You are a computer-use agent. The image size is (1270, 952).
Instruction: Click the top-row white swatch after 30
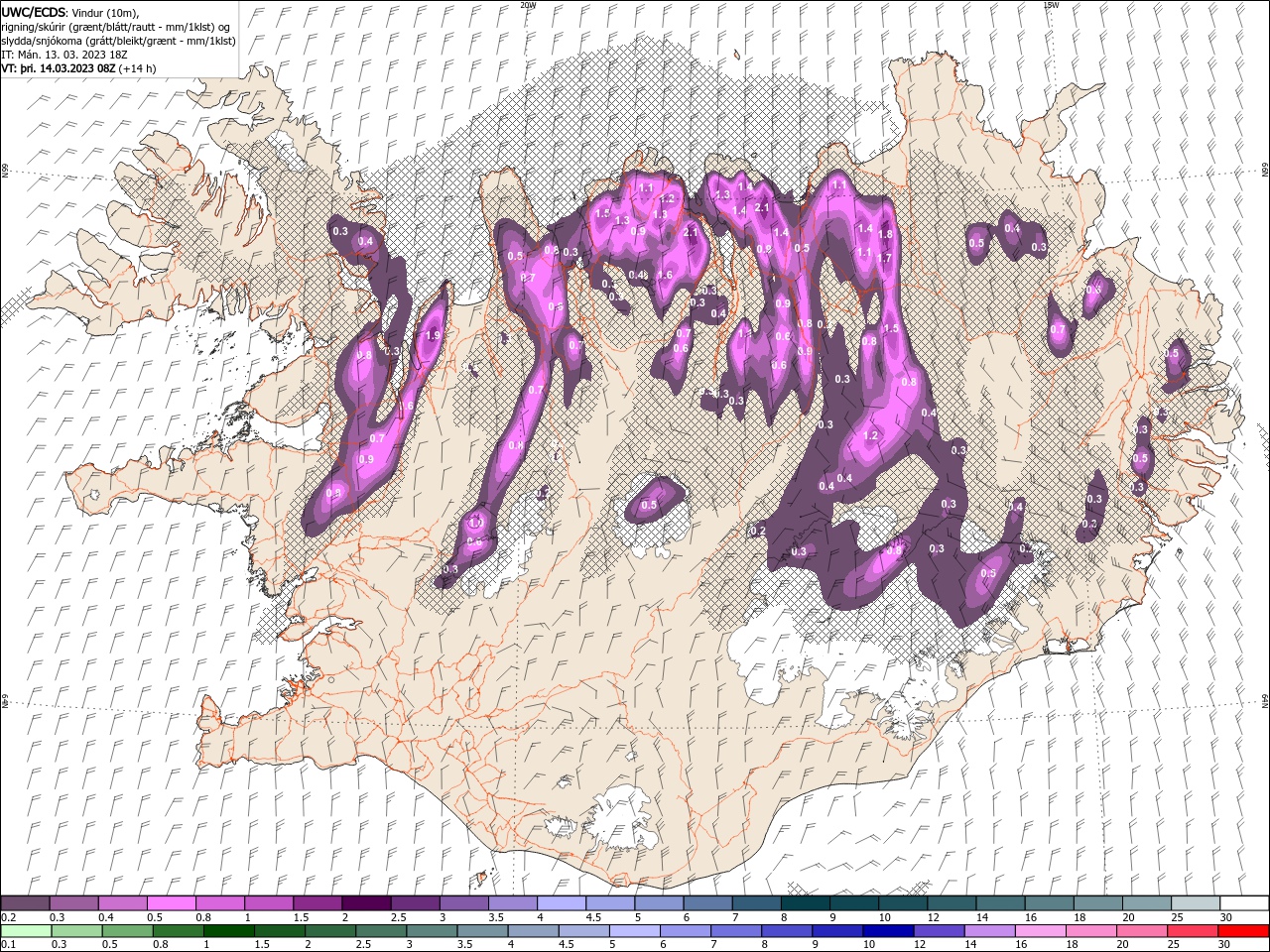click(x=1244, y=903)
